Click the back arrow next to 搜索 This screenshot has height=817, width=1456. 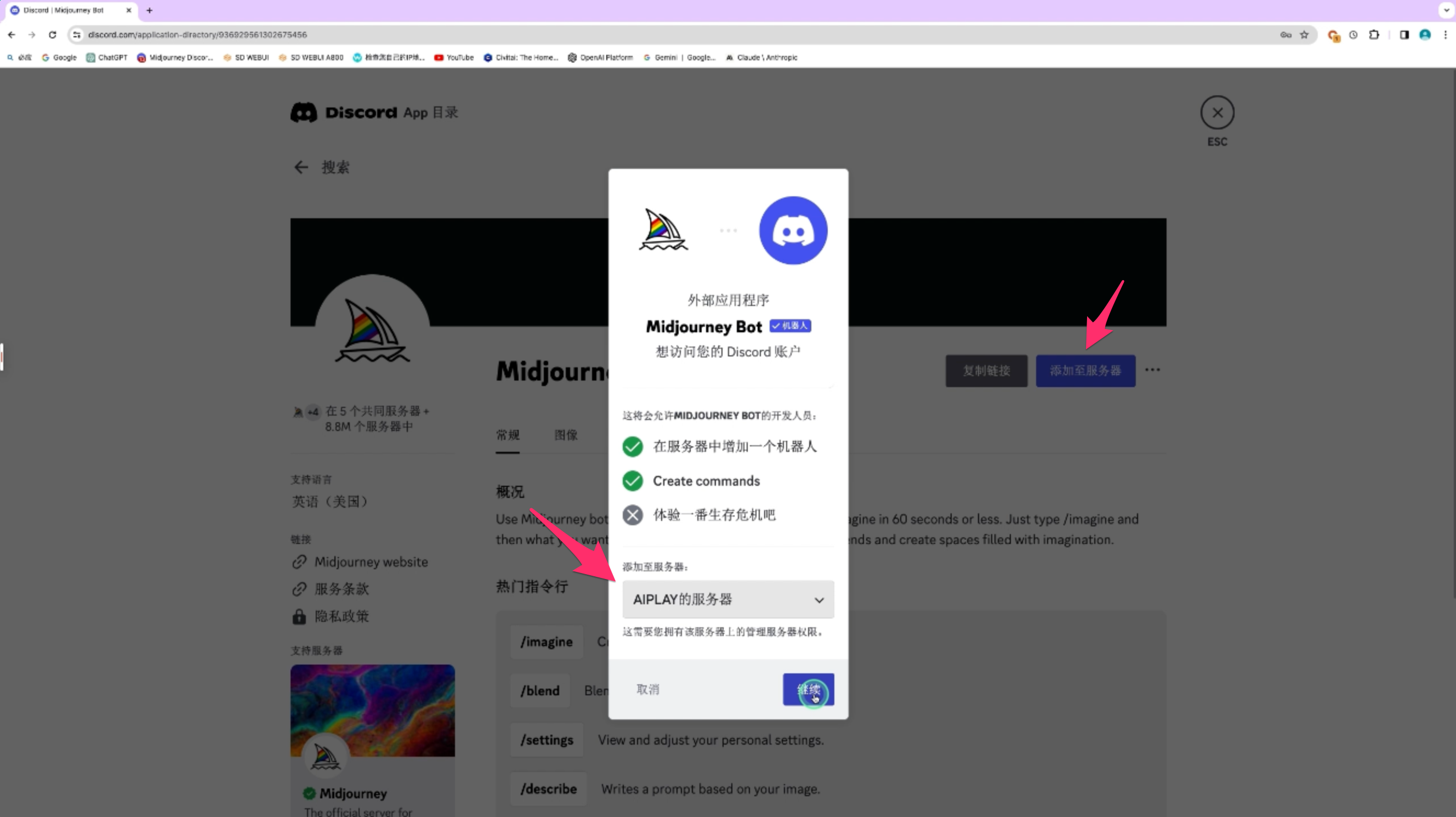click(x=302, y=167)
